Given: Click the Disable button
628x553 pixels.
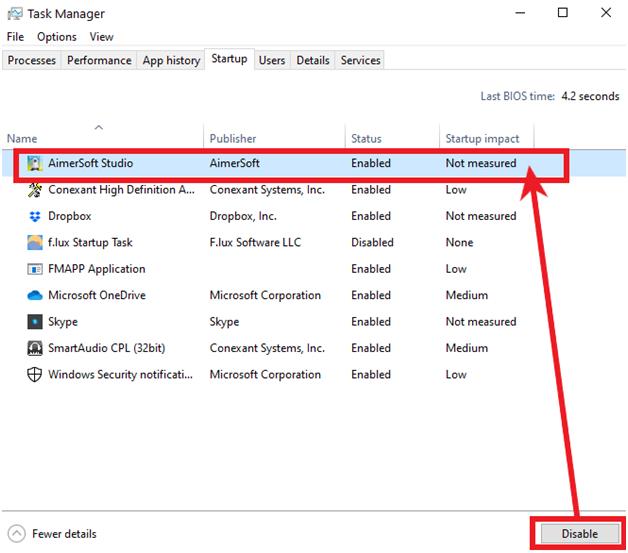Looking at the screenshot, I should click(x=579, y=534).
